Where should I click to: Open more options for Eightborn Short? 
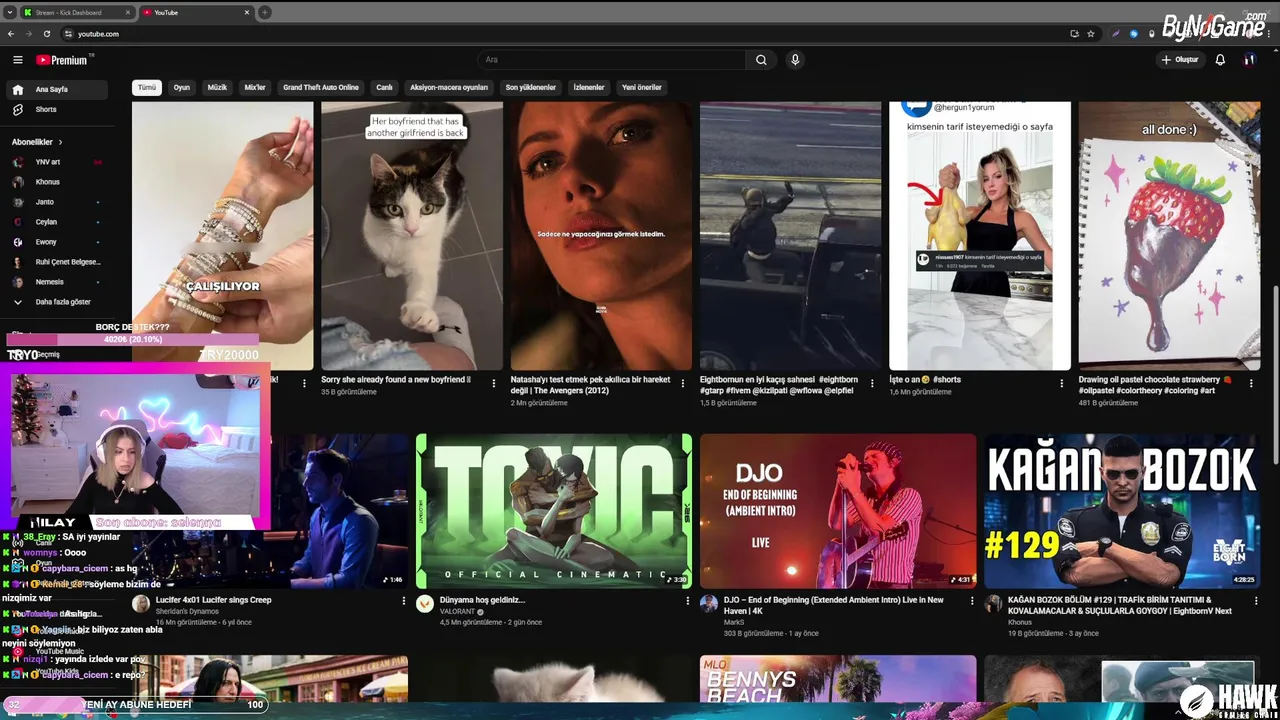click(x=872, y=383)
